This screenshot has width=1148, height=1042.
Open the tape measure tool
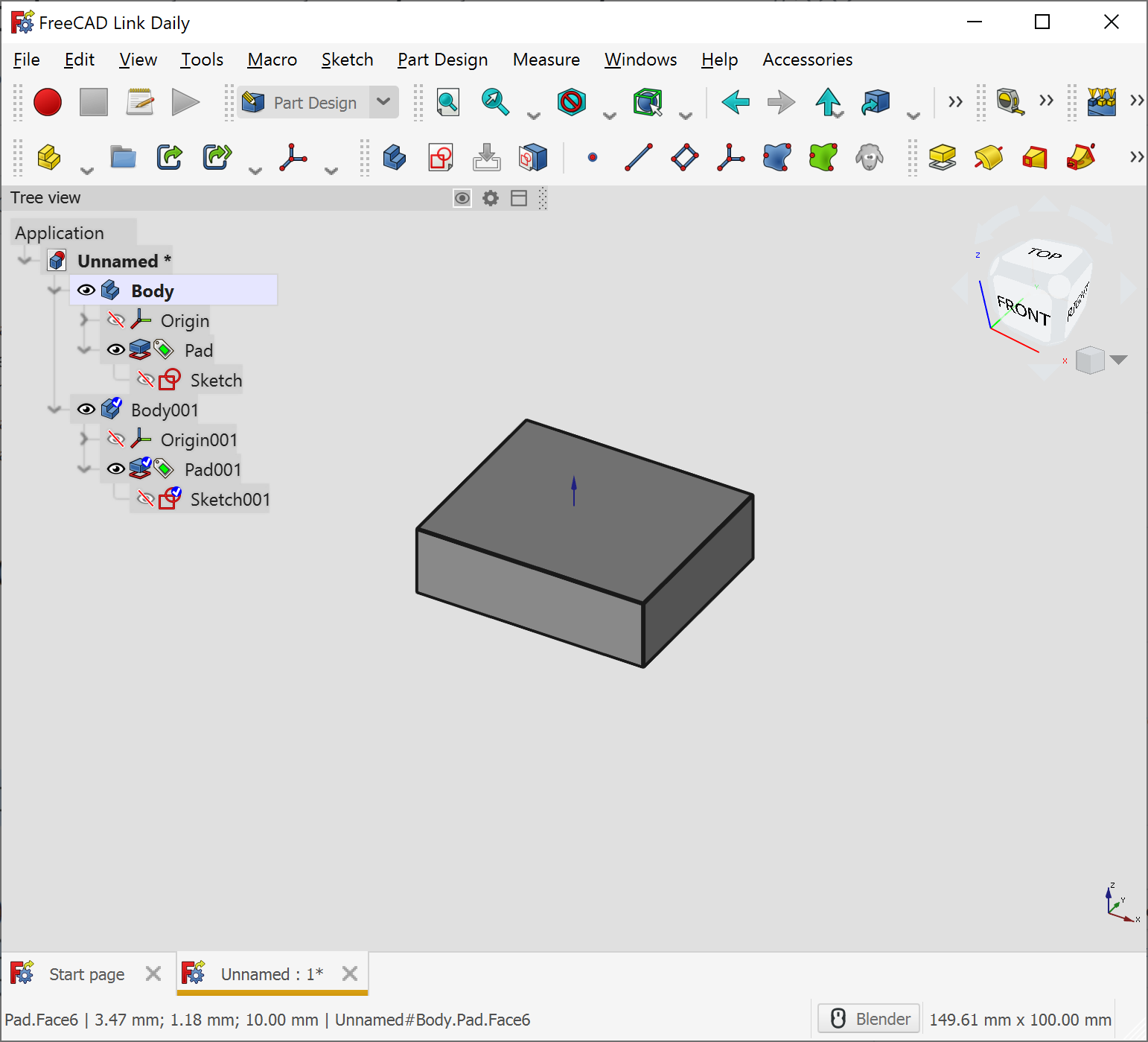point(1010,102)
